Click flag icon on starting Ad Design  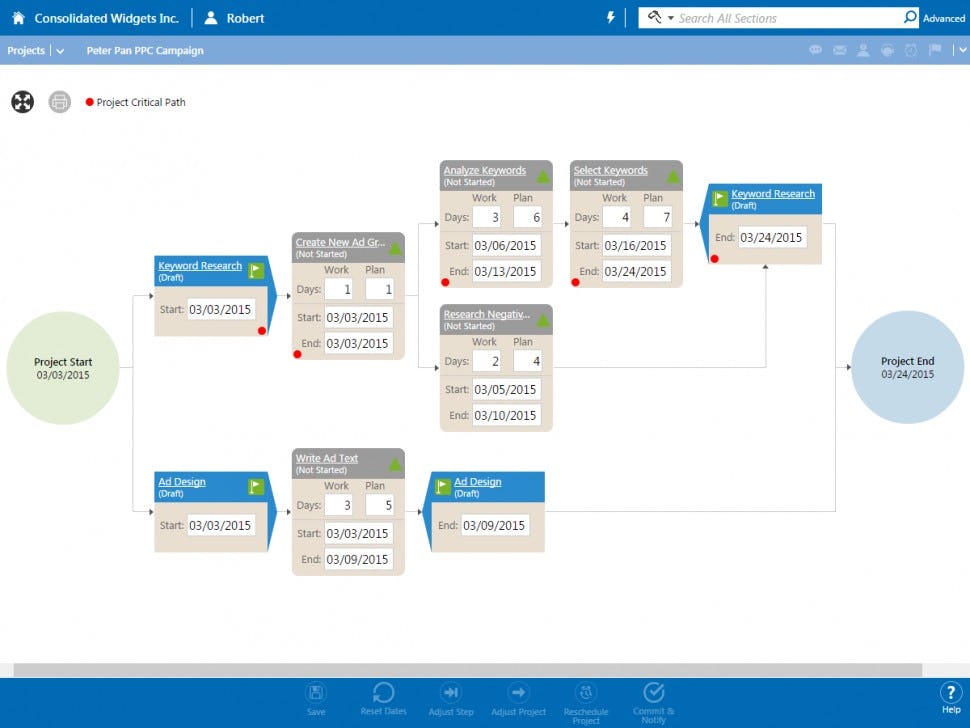256,487
